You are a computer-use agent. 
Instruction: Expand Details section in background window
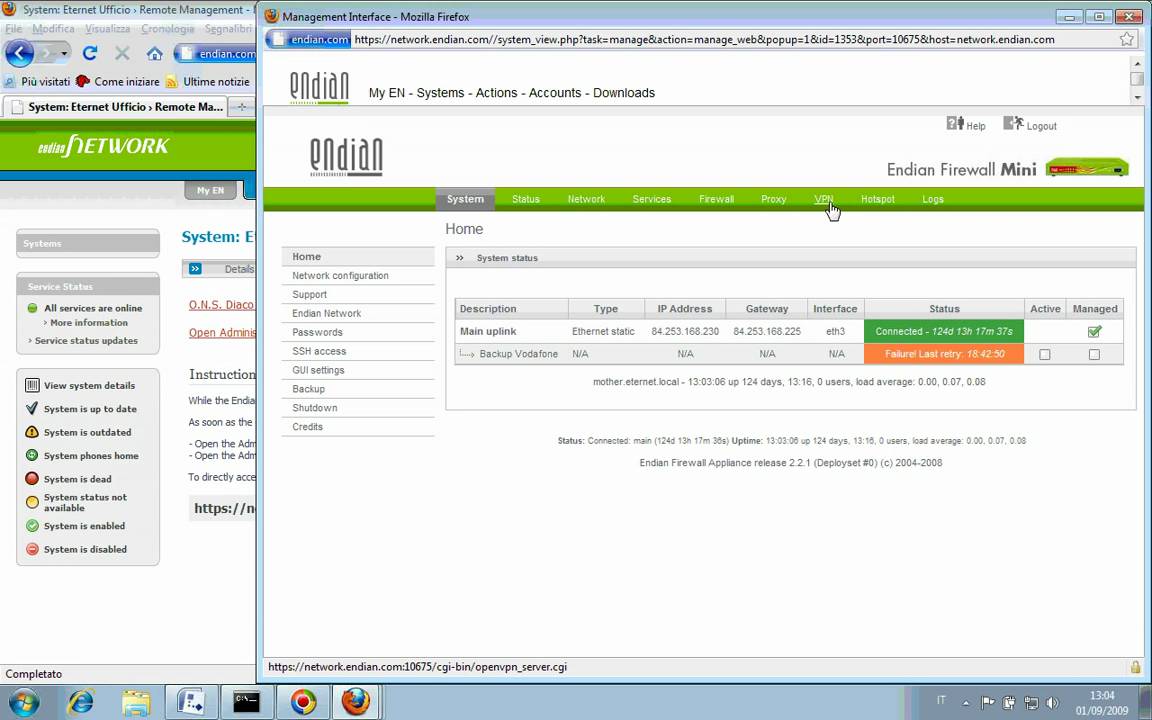pyautogui.click(x=195, y=269)
